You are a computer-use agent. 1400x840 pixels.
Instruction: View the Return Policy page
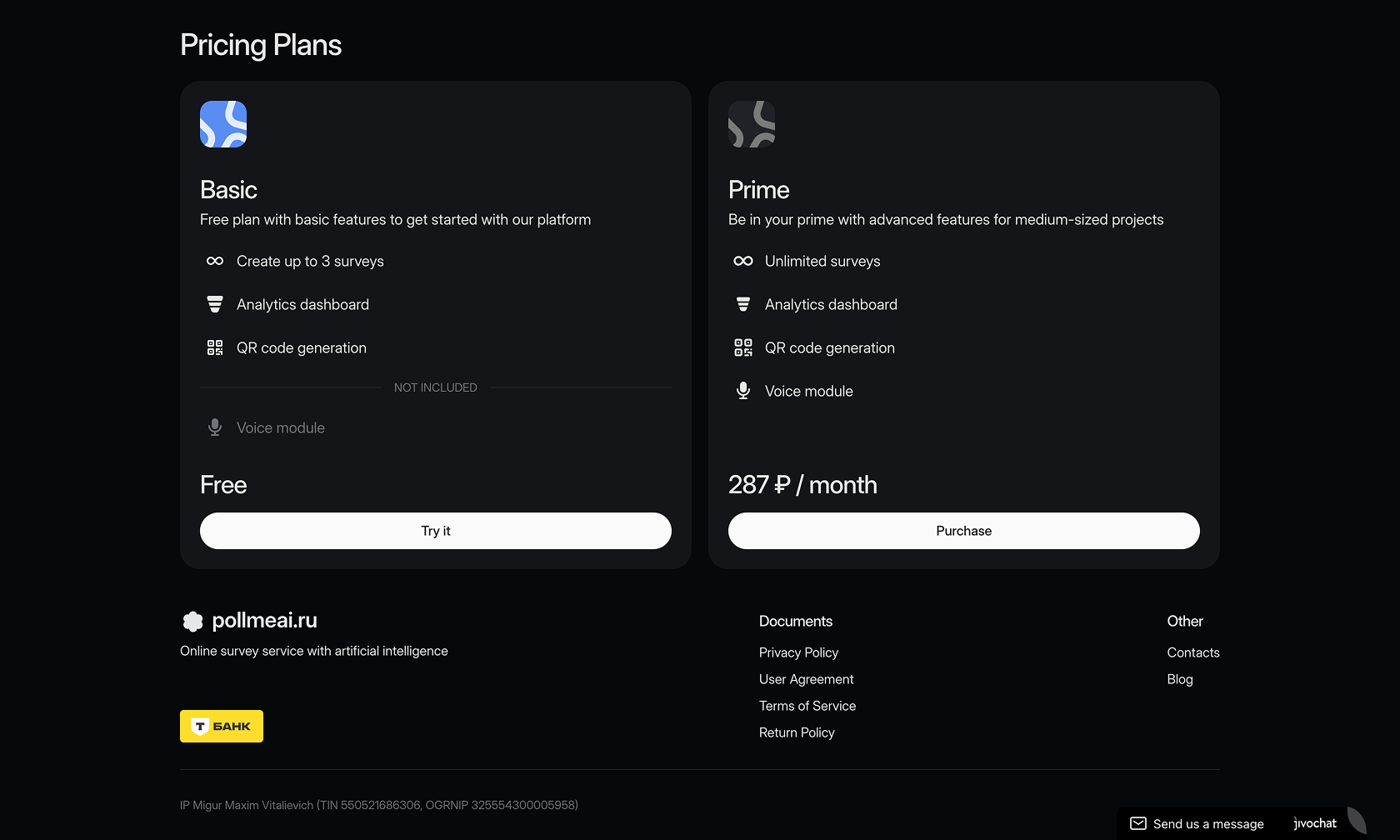coord(797,732)
